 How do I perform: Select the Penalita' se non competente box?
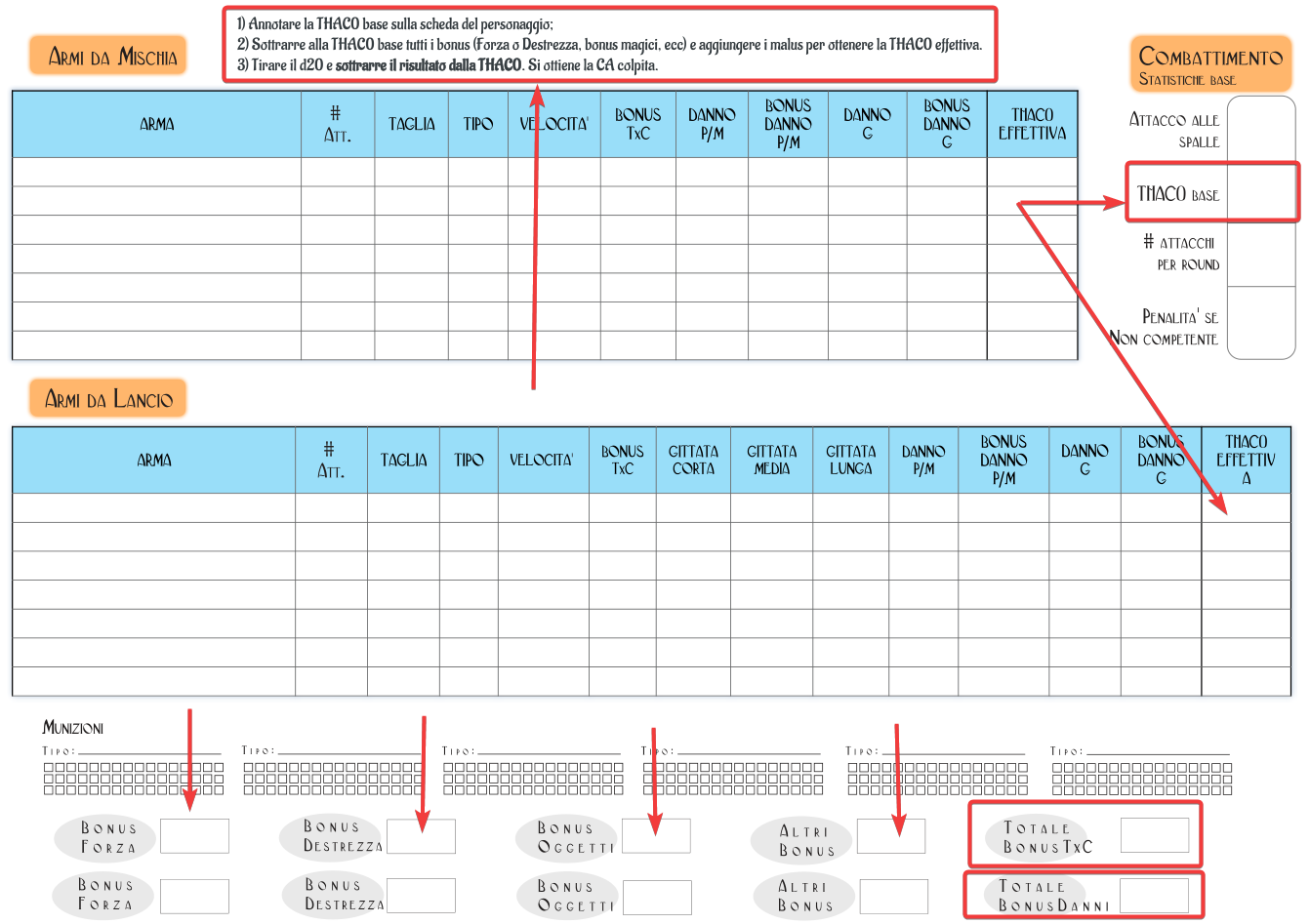pos(1260,324)
